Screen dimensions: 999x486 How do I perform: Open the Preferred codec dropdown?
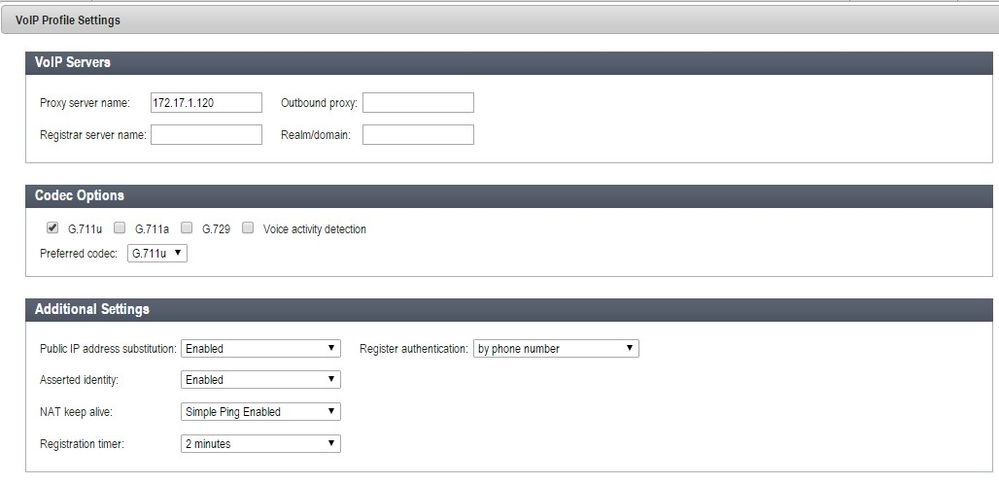[x=157, y=254]
